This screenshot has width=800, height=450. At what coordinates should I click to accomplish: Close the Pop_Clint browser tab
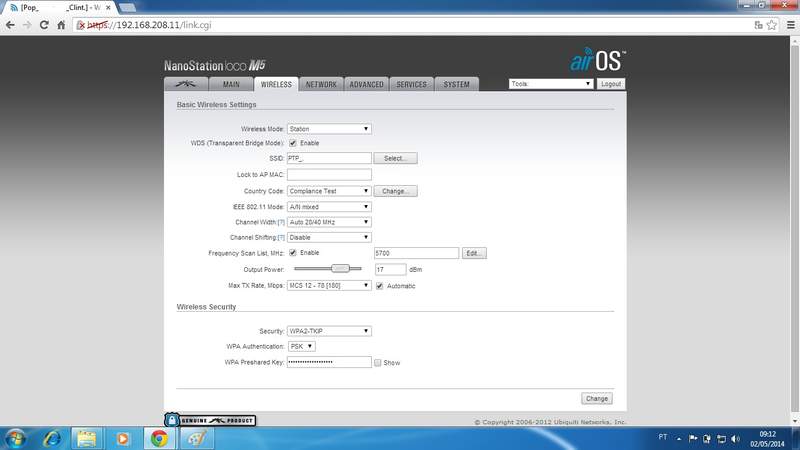pyautogui.click(x=108, y=8)
